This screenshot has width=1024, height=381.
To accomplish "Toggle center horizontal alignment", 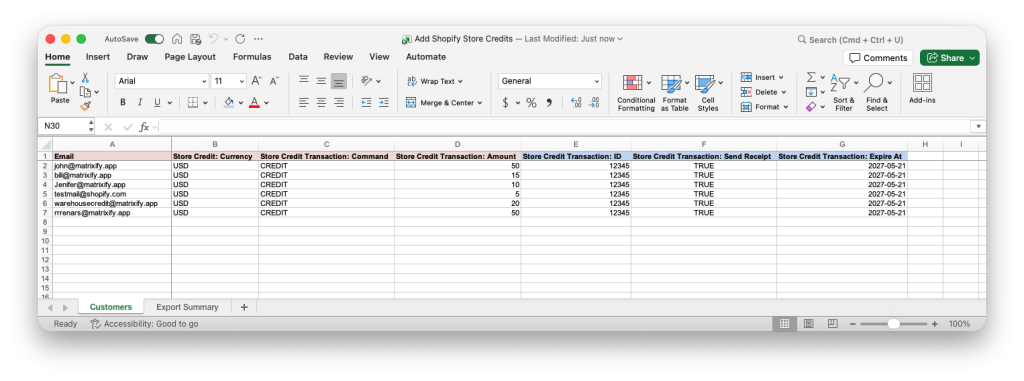I will click(x=321, y=103).
